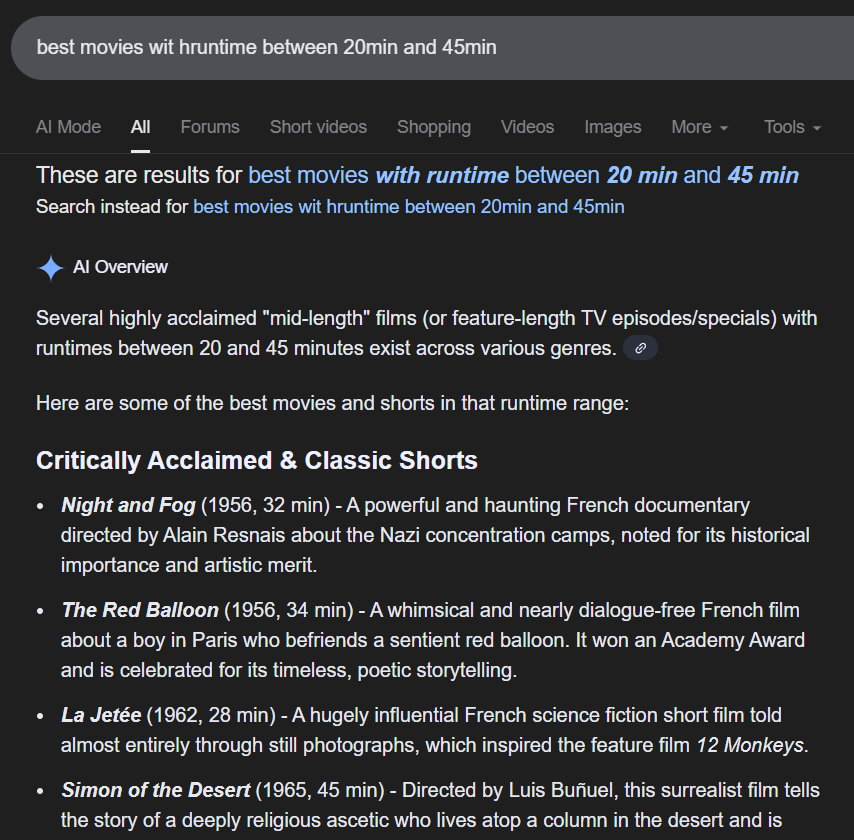The image size is (854, 840).
Task: Open corrected query 'best movies with runtime' link
Action: [x=523, y=175]
